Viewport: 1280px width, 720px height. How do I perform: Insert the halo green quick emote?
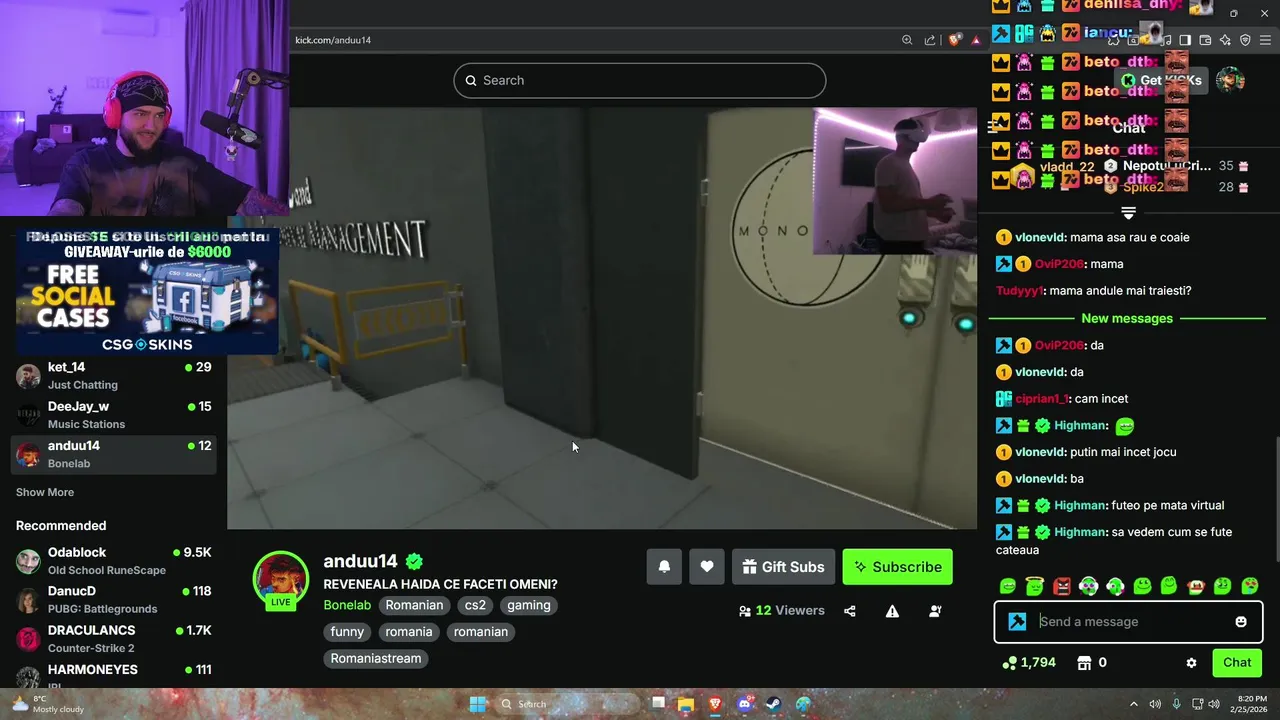tap(1035, 586)
